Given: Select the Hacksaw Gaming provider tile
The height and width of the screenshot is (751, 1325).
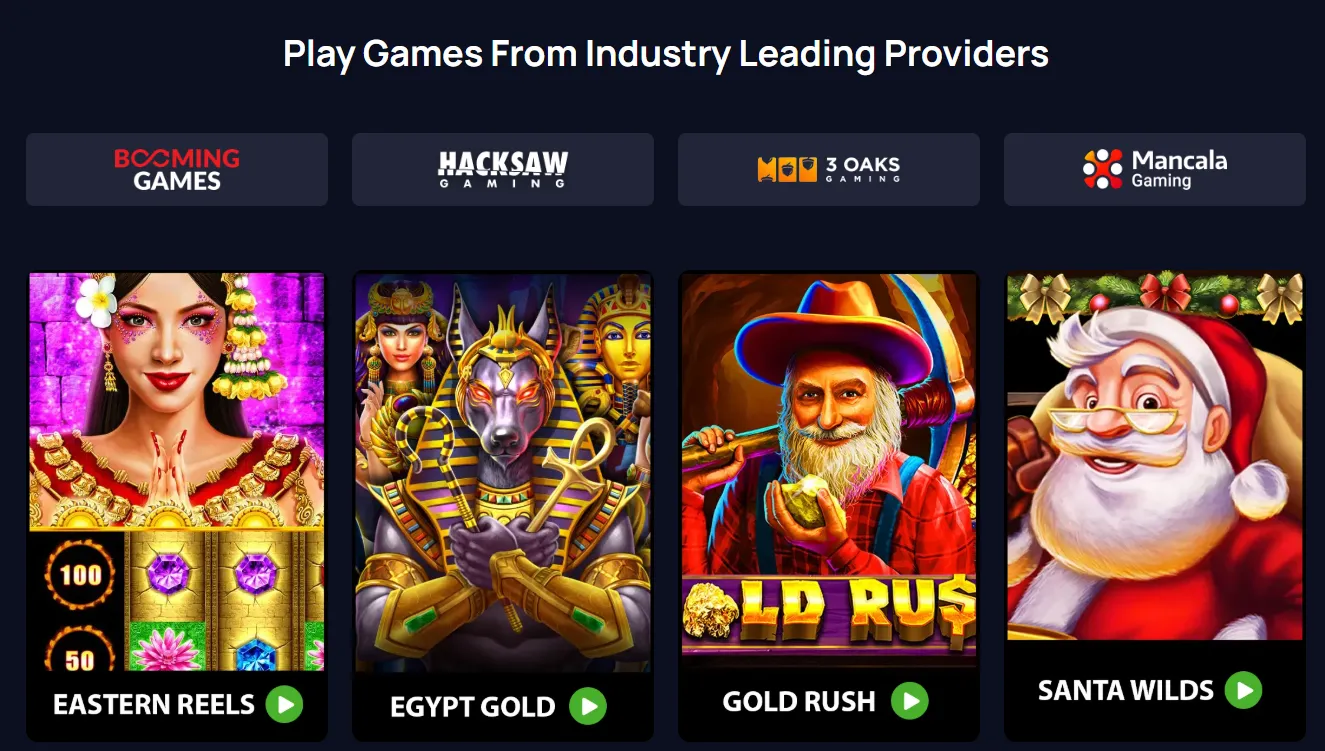Looking at the screenshot, I should 503,170.
